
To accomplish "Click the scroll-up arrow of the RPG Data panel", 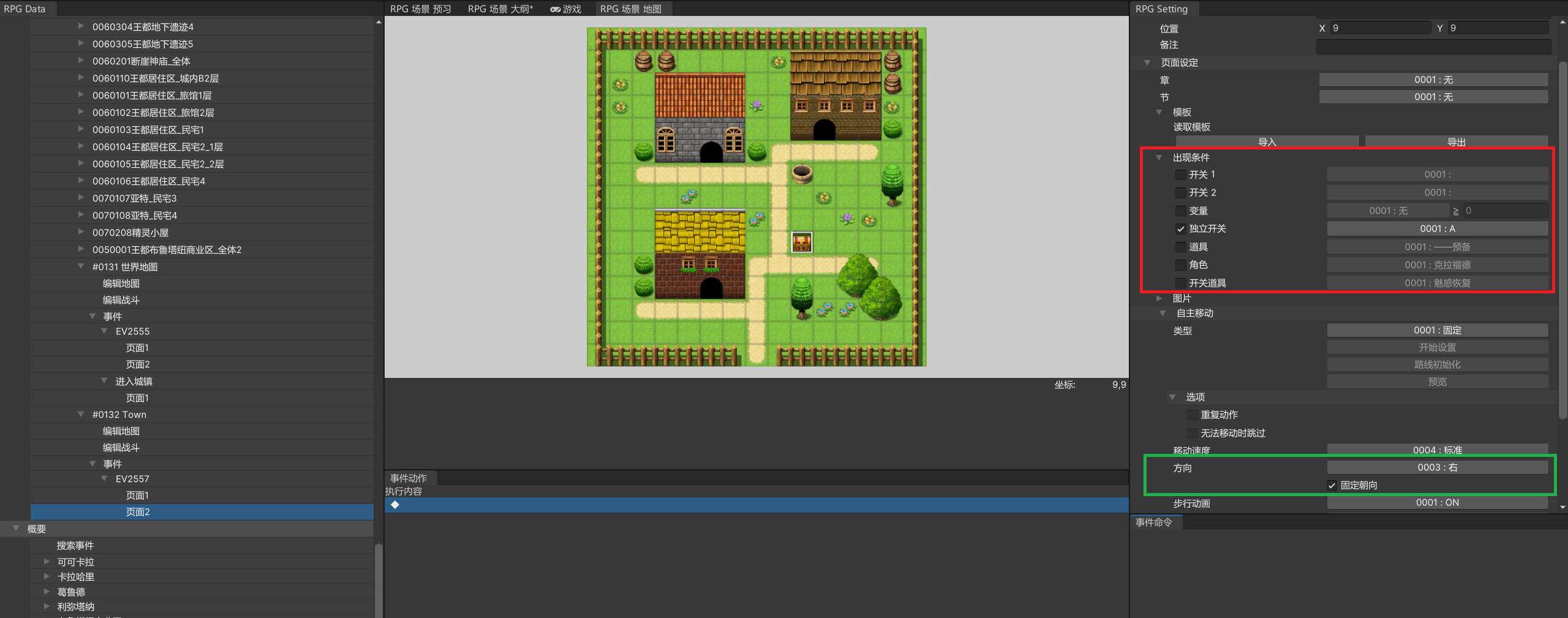I will 379,22.
